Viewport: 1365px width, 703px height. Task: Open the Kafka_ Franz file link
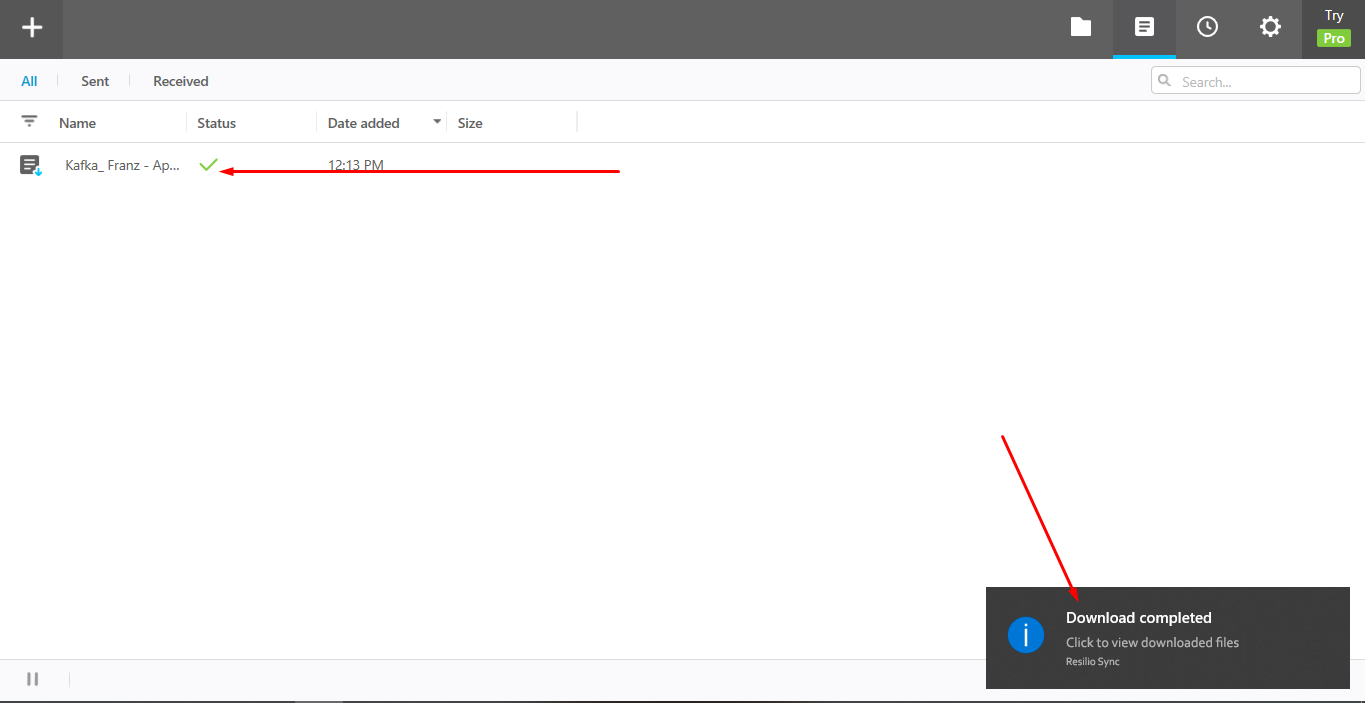(121, 164)
